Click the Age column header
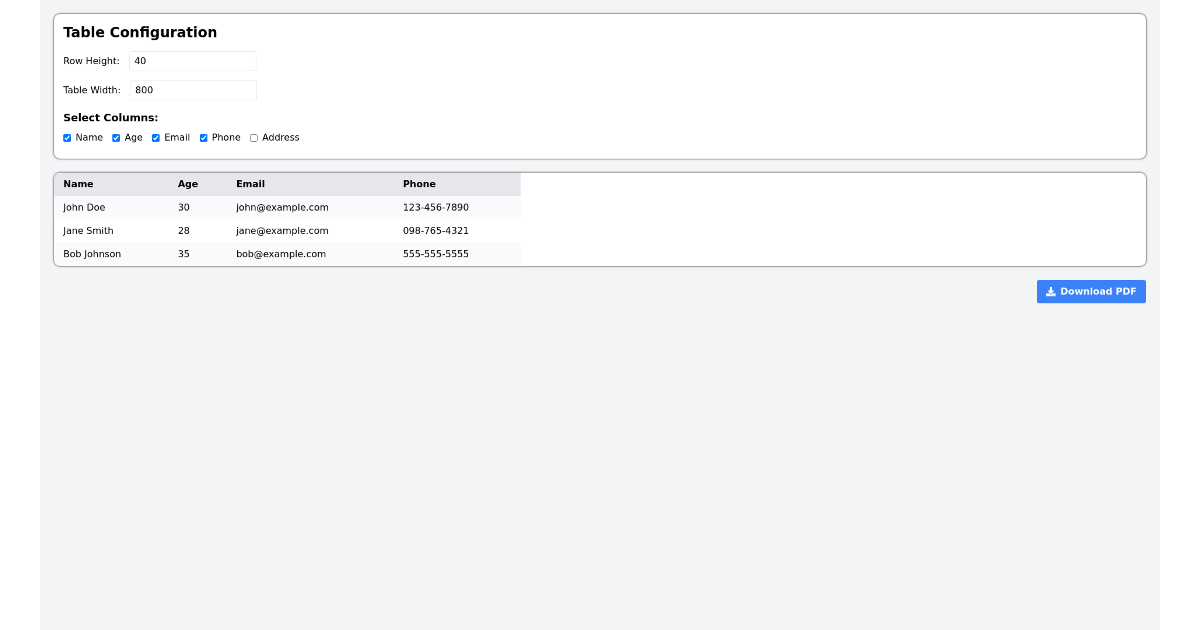The height and width of the screenshot is (630, 1200). (x=186, y=184)
